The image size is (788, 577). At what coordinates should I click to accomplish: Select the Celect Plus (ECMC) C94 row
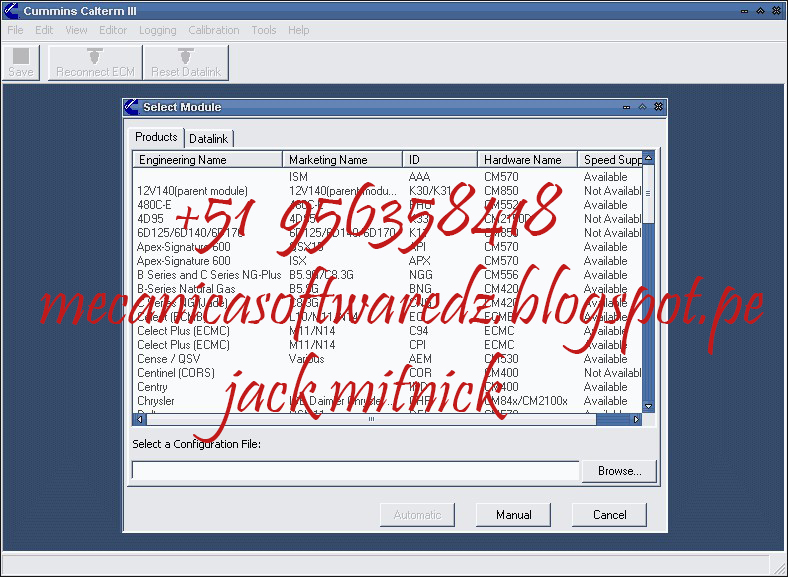[x=387, y=331]
